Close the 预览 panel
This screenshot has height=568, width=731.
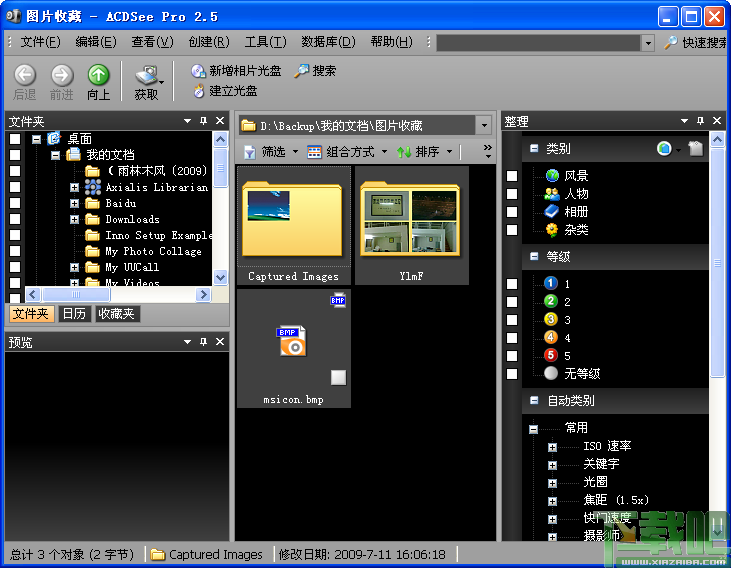(220, 342)
